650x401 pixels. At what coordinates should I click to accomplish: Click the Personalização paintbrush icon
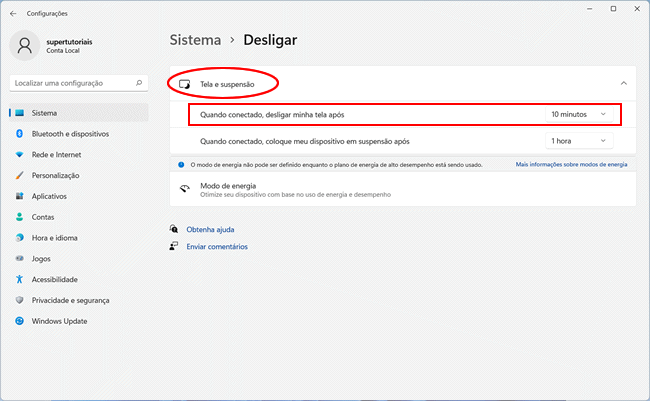(x=19, y=175)
